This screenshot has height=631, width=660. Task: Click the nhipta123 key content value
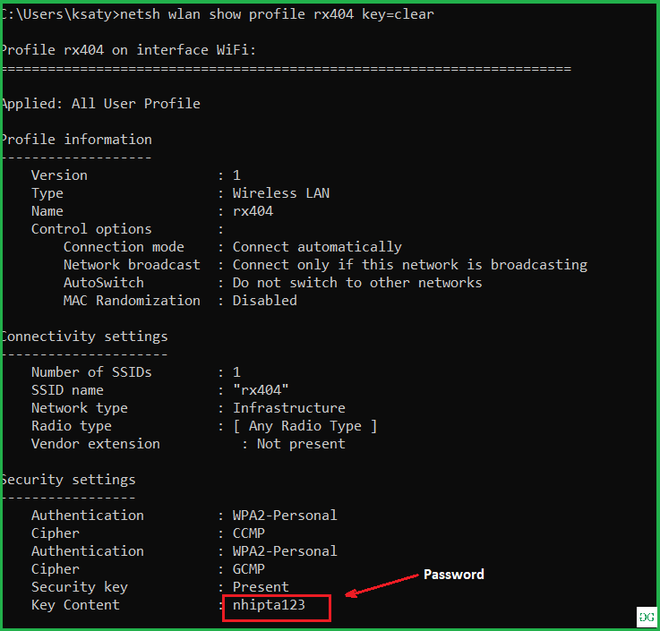(x=269, y=605)
